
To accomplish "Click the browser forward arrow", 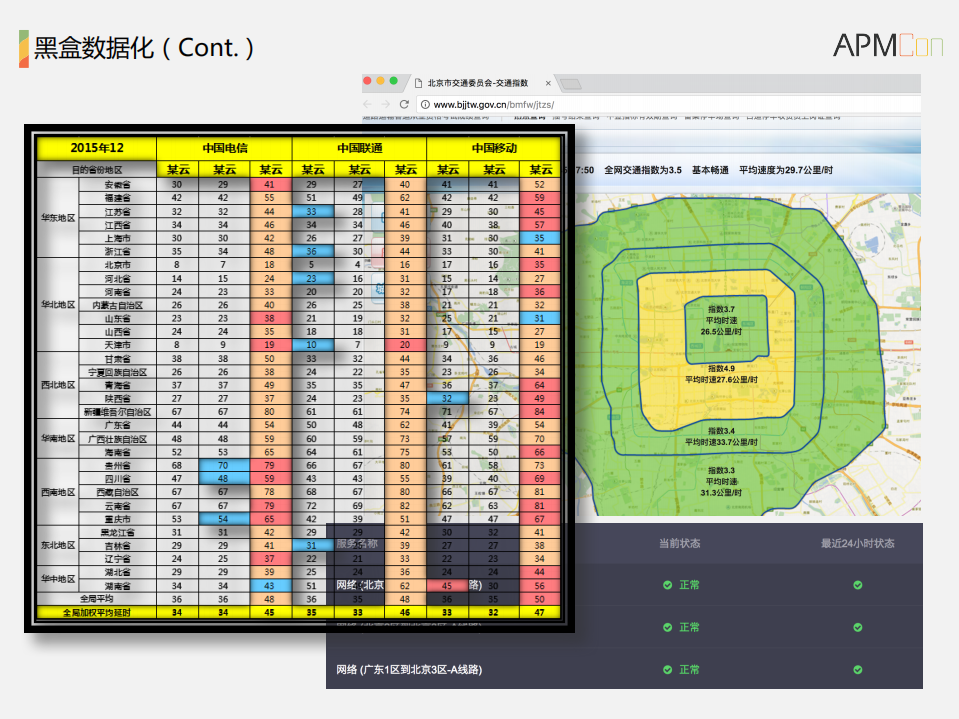I will pos(386,104).
